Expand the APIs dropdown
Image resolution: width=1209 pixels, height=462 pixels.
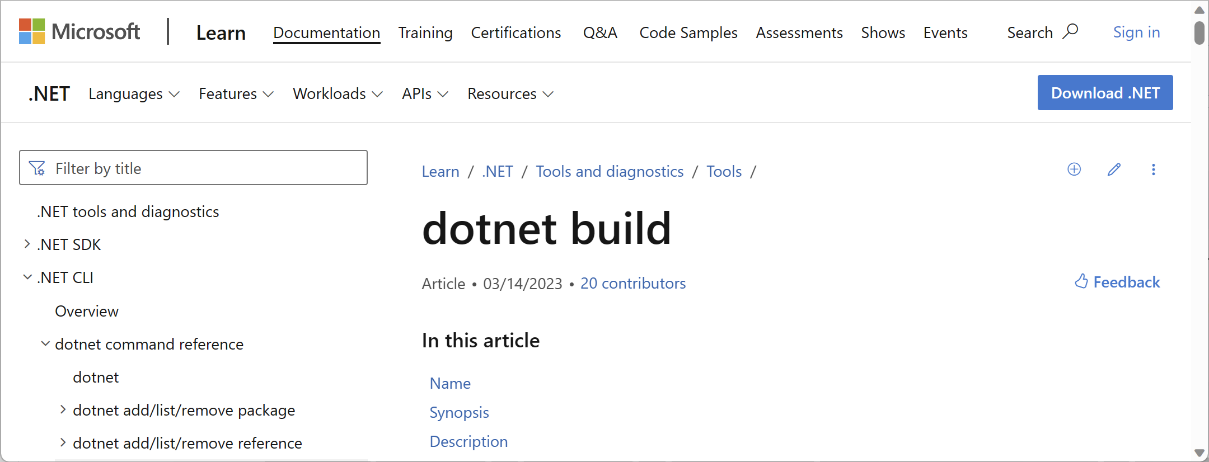425,93
